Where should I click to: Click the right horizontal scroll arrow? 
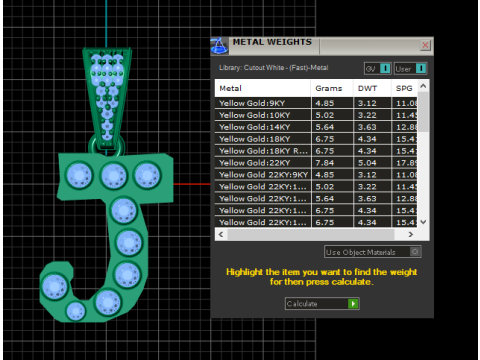click(x=411, y=234)
